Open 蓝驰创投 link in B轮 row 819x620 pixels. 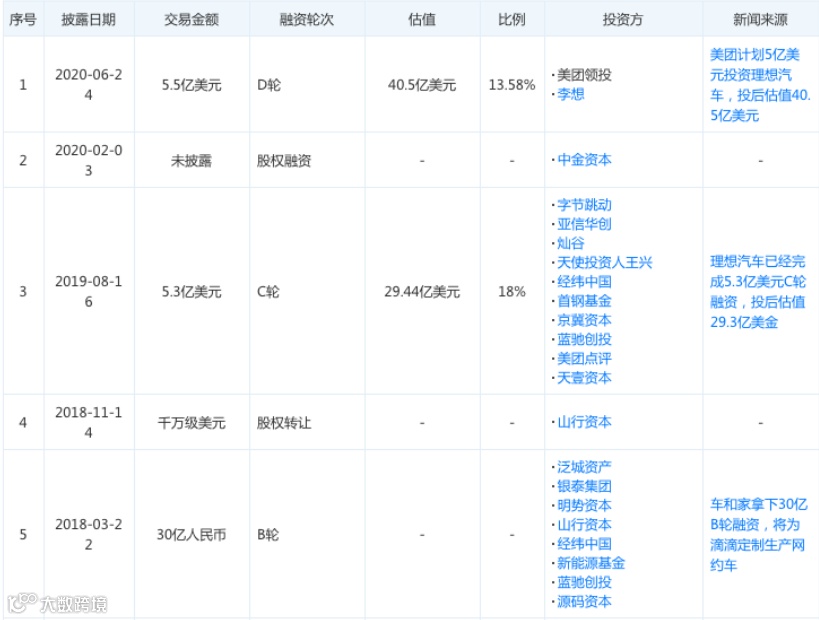[584, 582]
